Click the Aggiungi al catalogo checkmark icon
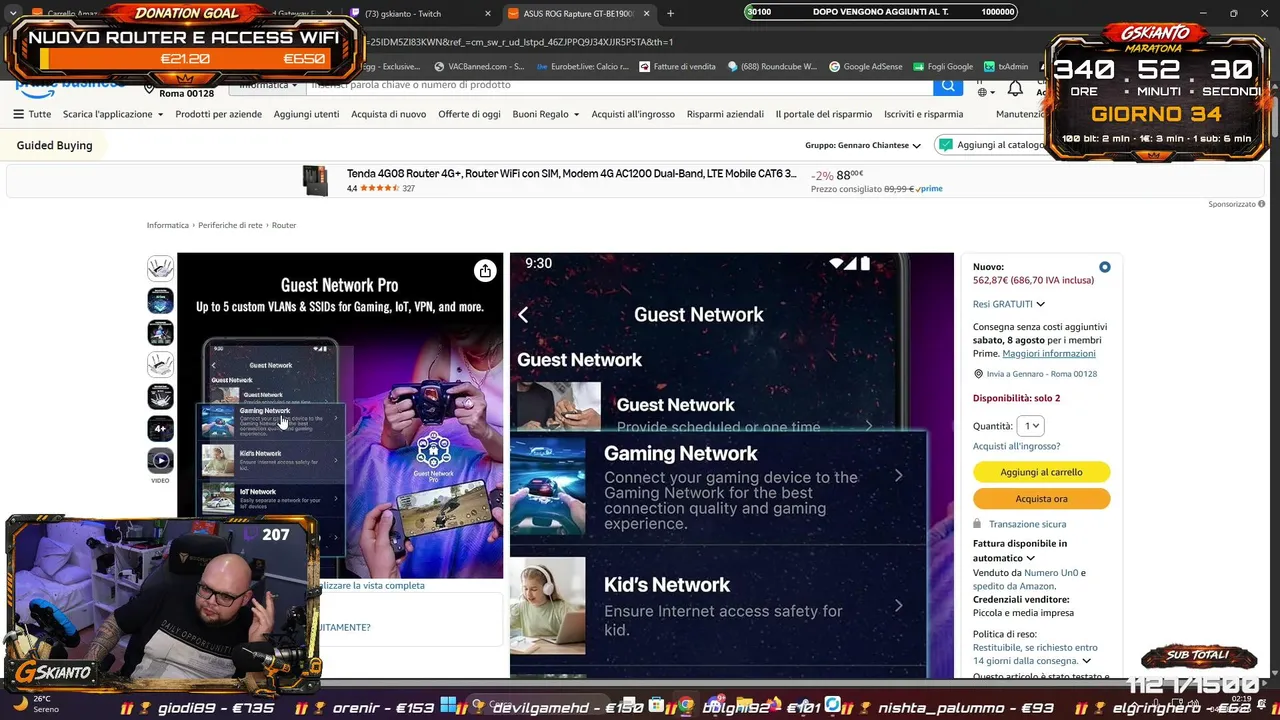Viewport: 1280px width, 720px height. tap(945, 145)
